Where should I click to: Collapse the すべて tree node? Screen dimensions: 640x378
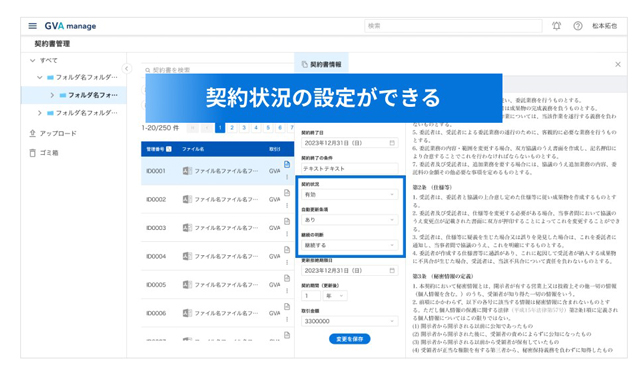click(x=33, y=60)
